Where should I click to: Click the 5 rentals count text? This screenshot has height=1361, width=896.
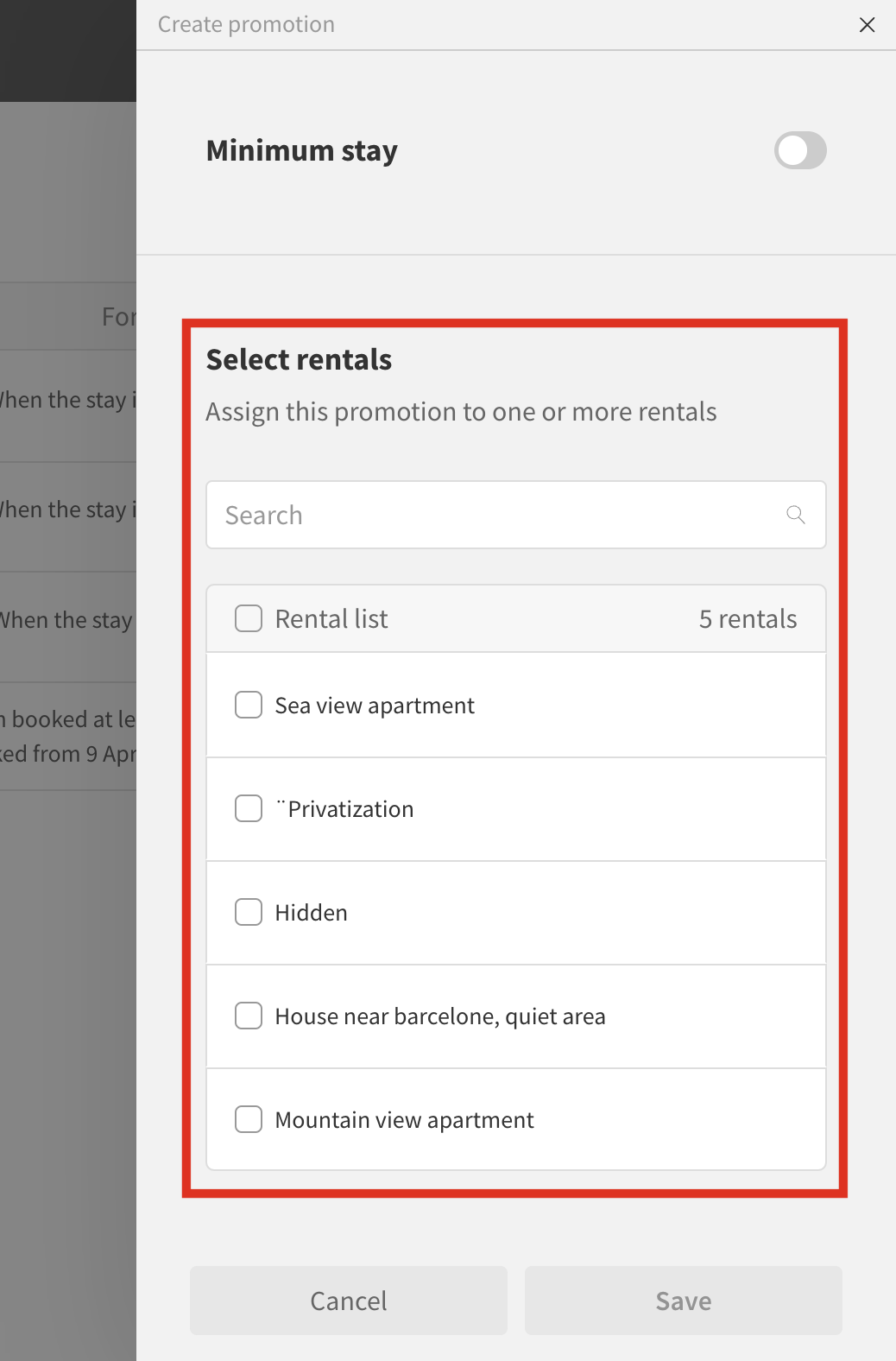(x=748, y=619)
